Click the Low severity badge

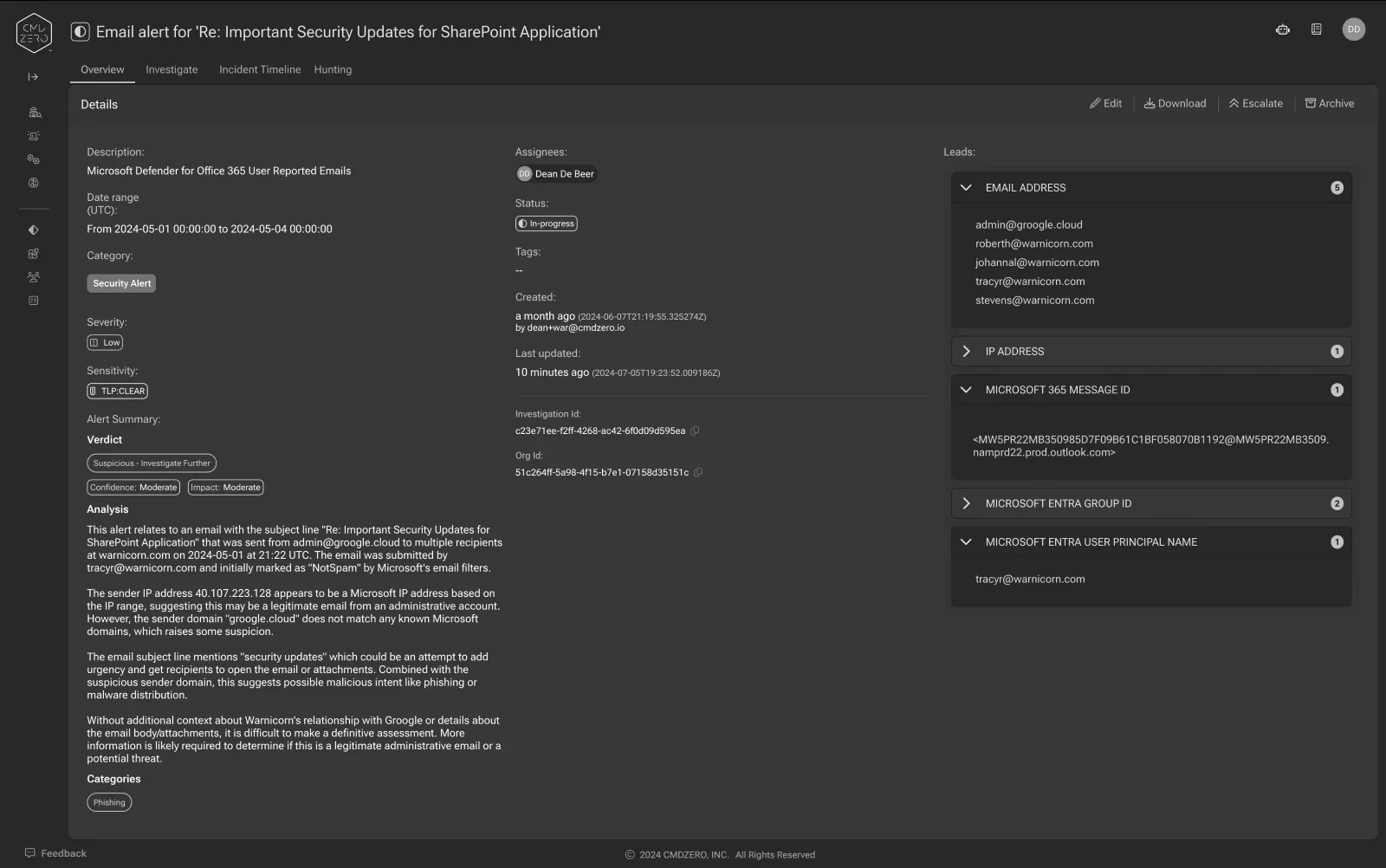coord(105,342)
